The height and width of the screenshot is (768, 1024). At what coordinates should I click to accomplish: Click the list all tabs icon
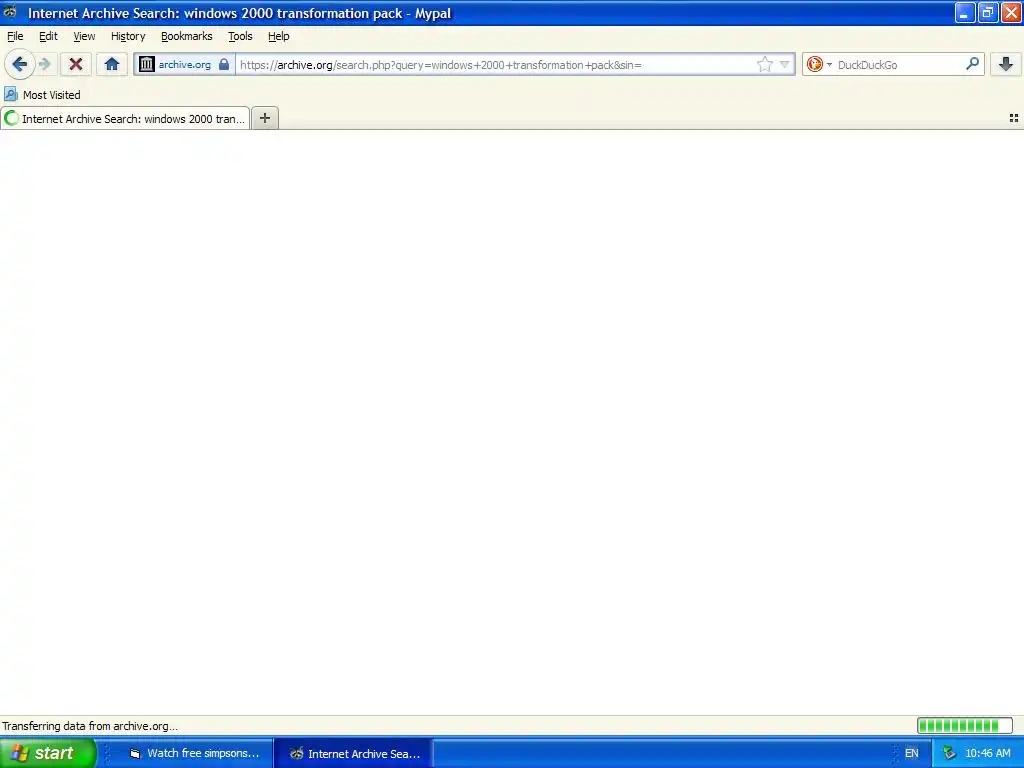coord(1014,118)
